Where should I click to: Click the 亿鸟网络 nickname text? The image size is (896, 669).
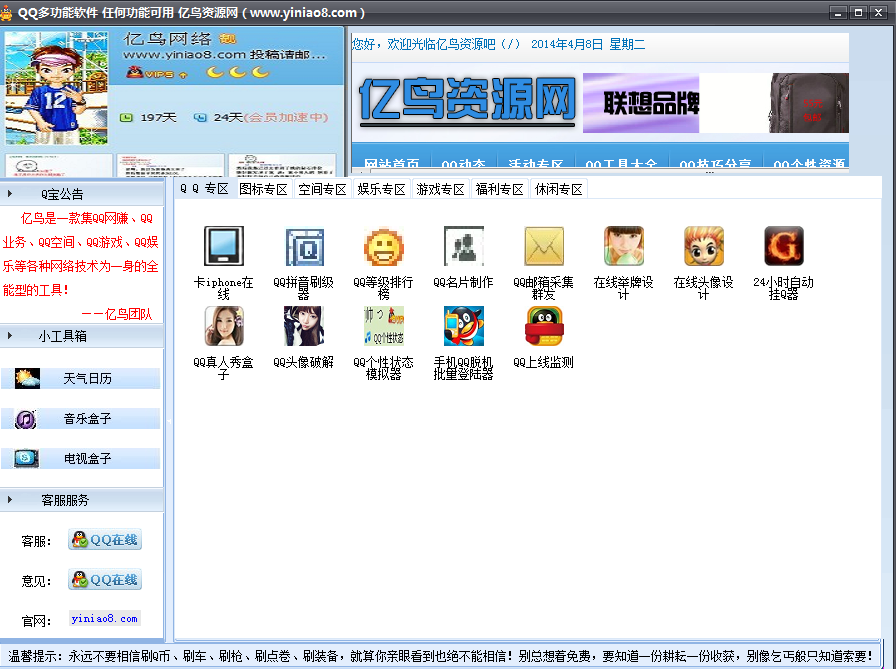coord(167,39)
